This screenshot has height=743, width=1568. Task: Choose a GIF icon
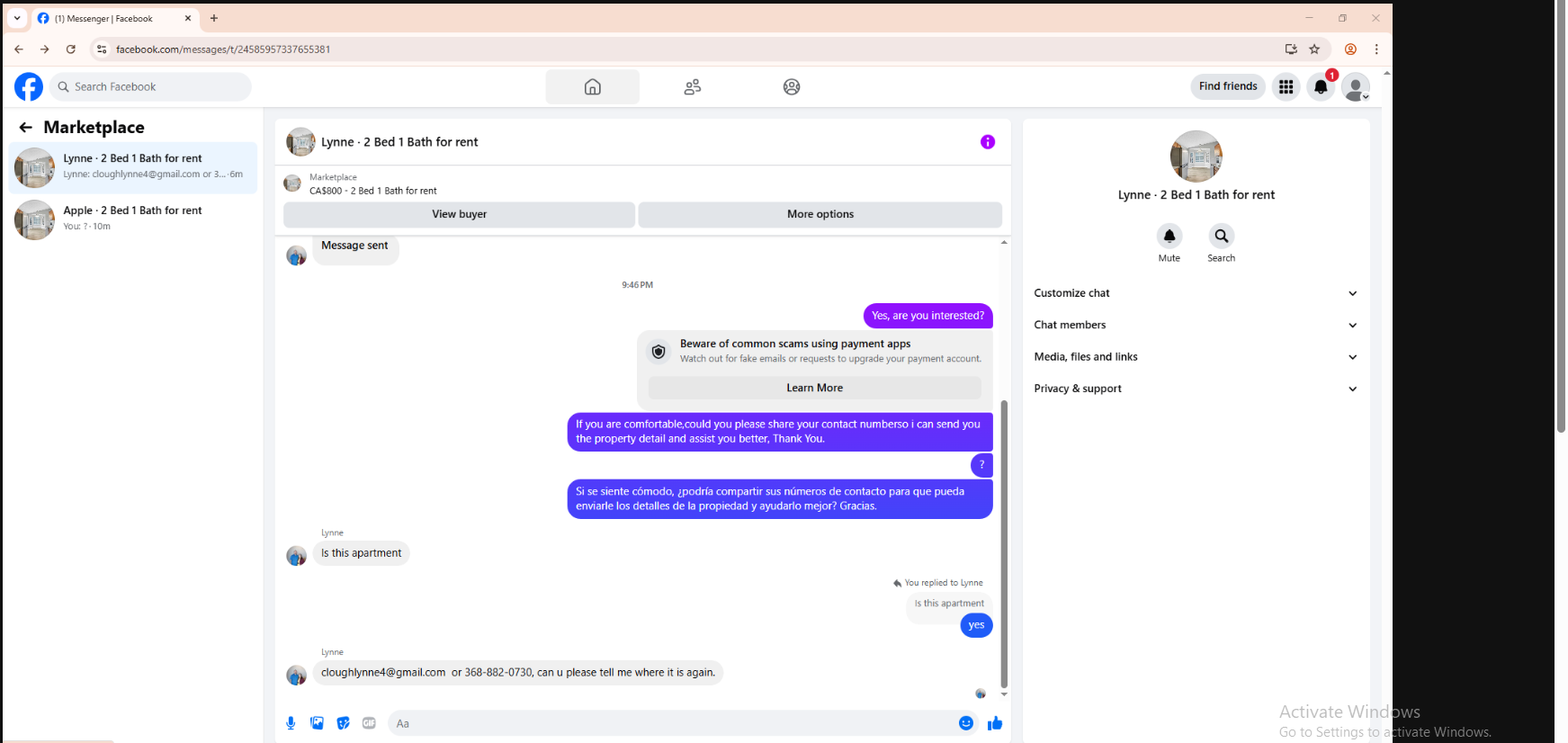pos(369,723)
